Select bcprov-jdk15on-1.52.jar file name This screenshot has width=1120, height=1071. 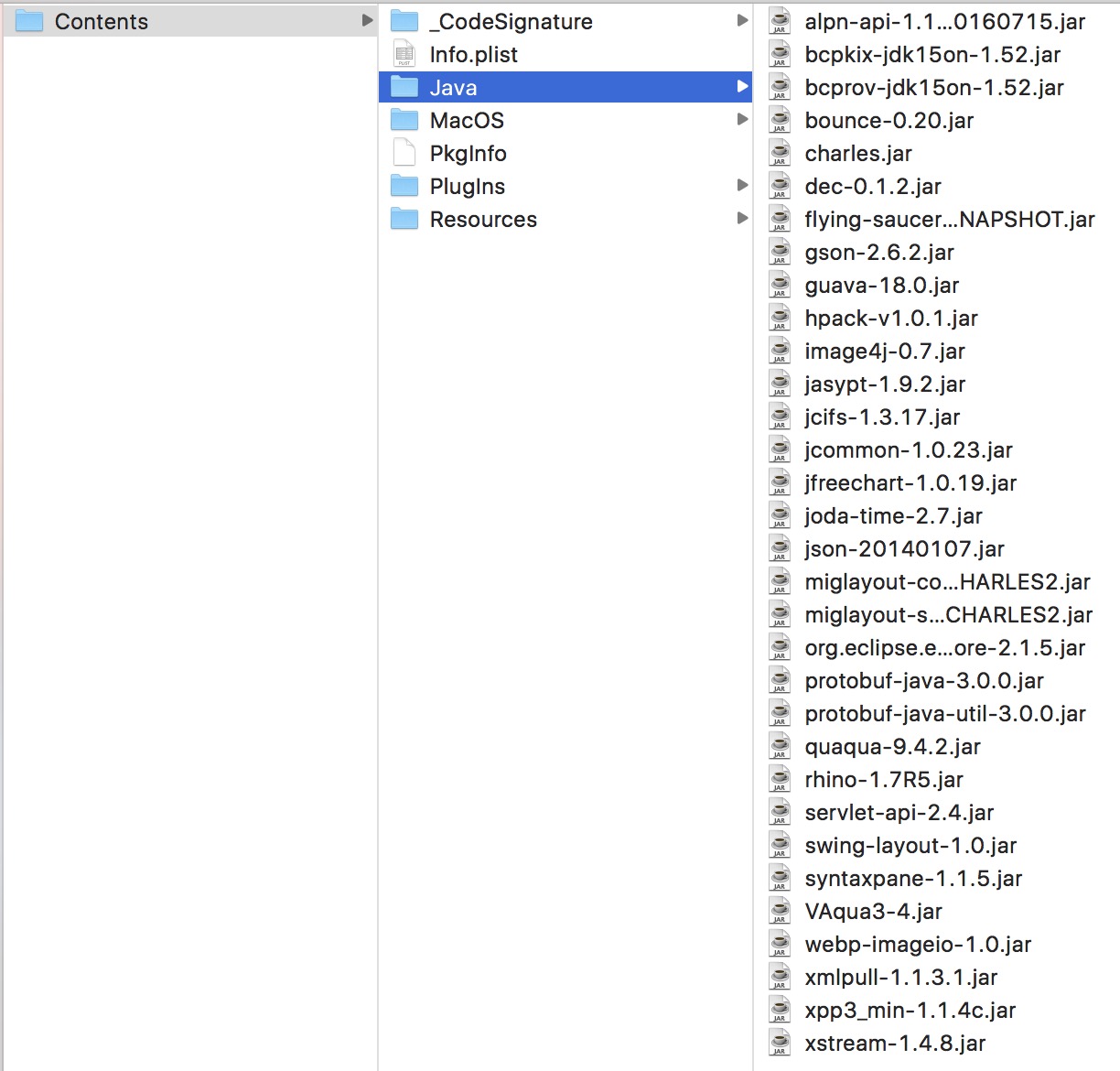[x=934, y=88]
